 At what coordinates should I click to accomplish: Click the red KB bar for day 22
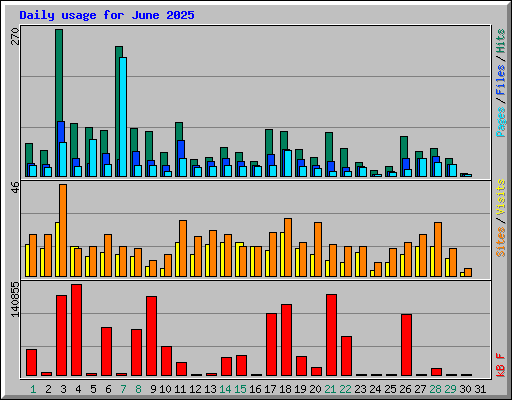pyautogui.click(x=346, y=356)
